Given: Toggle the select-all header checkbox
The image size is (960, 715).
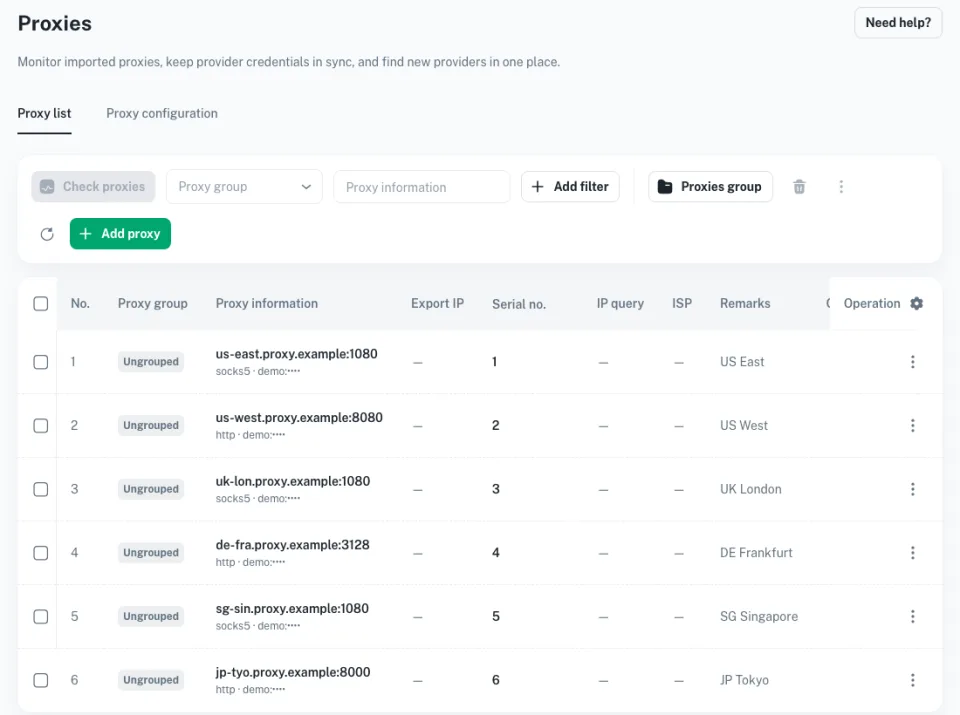Looking at the screenshot, I should coord(41,304).
